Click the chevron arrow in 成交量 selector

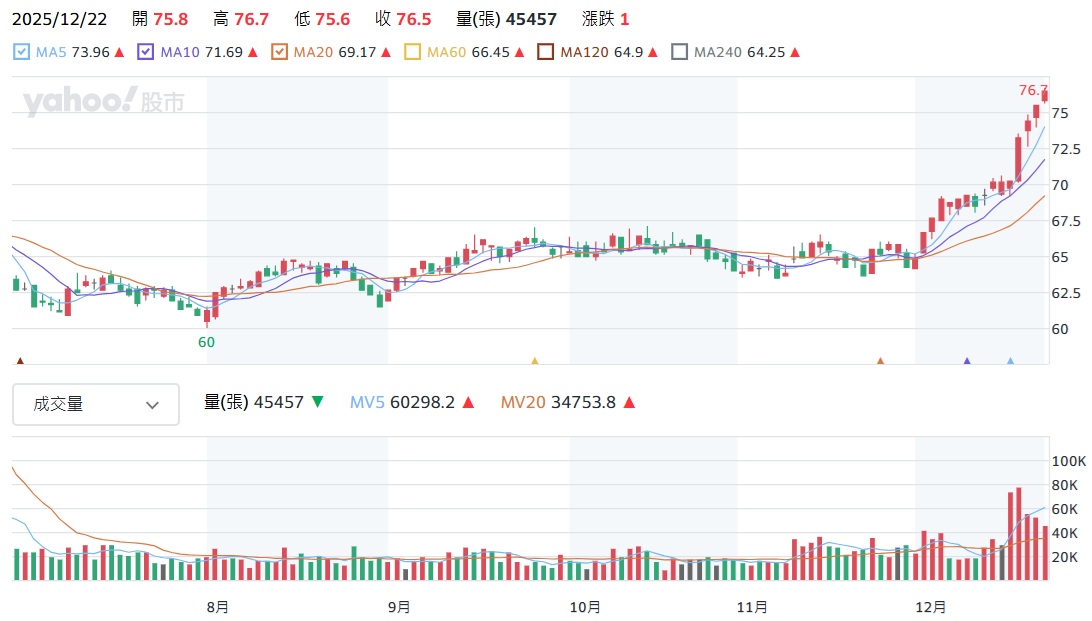pyautogui.click(x=153, y=405)
